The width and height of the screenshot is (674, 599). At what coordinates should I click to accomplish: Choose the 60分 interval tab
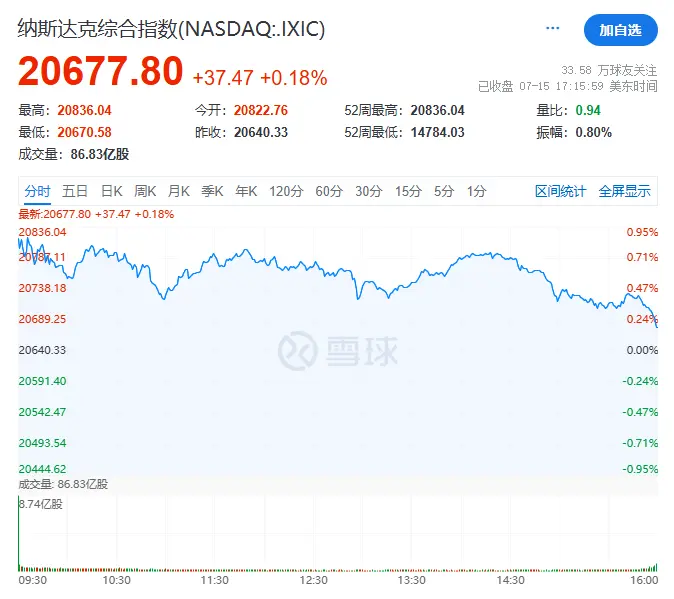[x=329, y=191]
